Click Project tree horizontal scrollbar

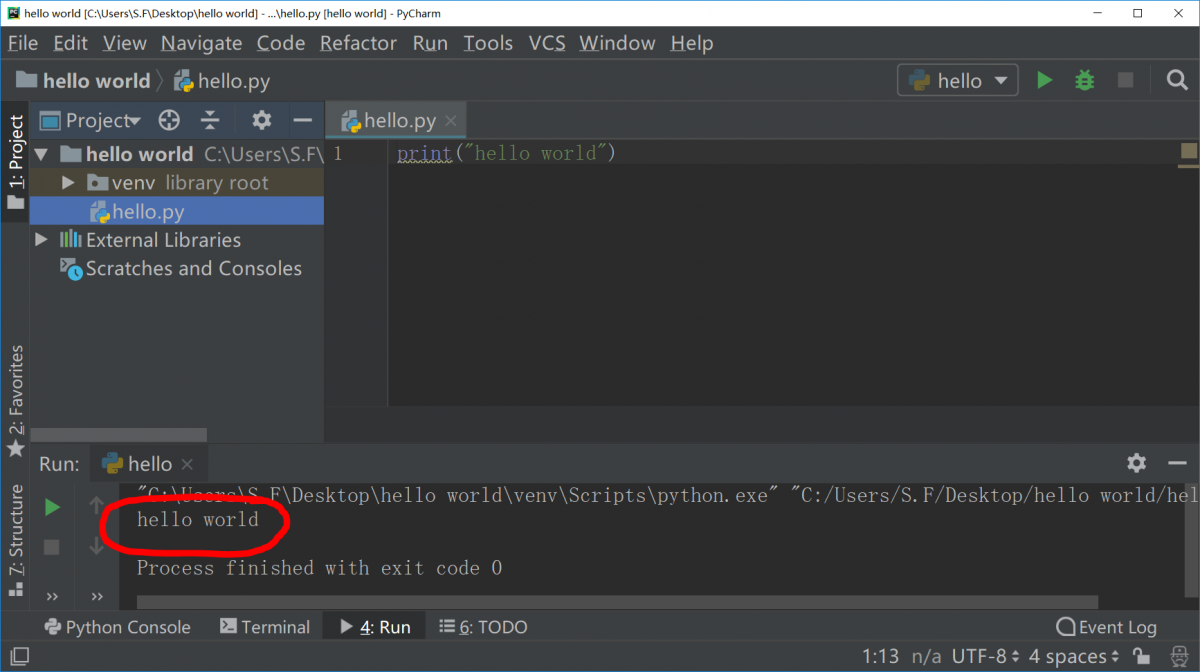tap(119, 436)
